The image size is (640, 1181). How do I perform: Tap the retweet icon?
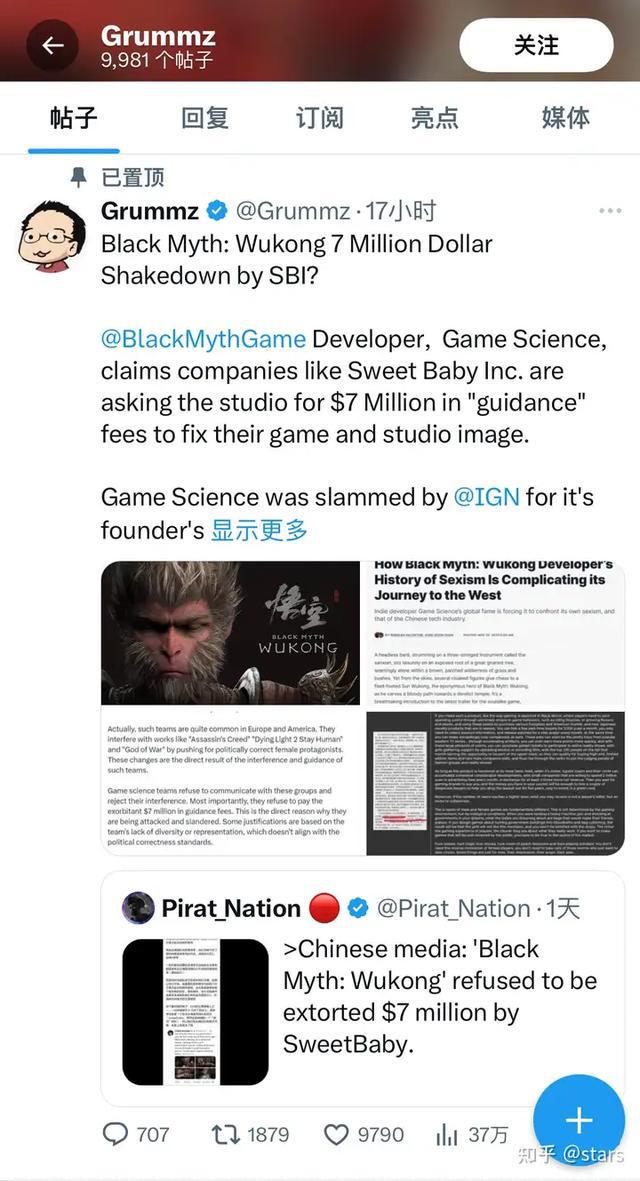coord(225,1134)
